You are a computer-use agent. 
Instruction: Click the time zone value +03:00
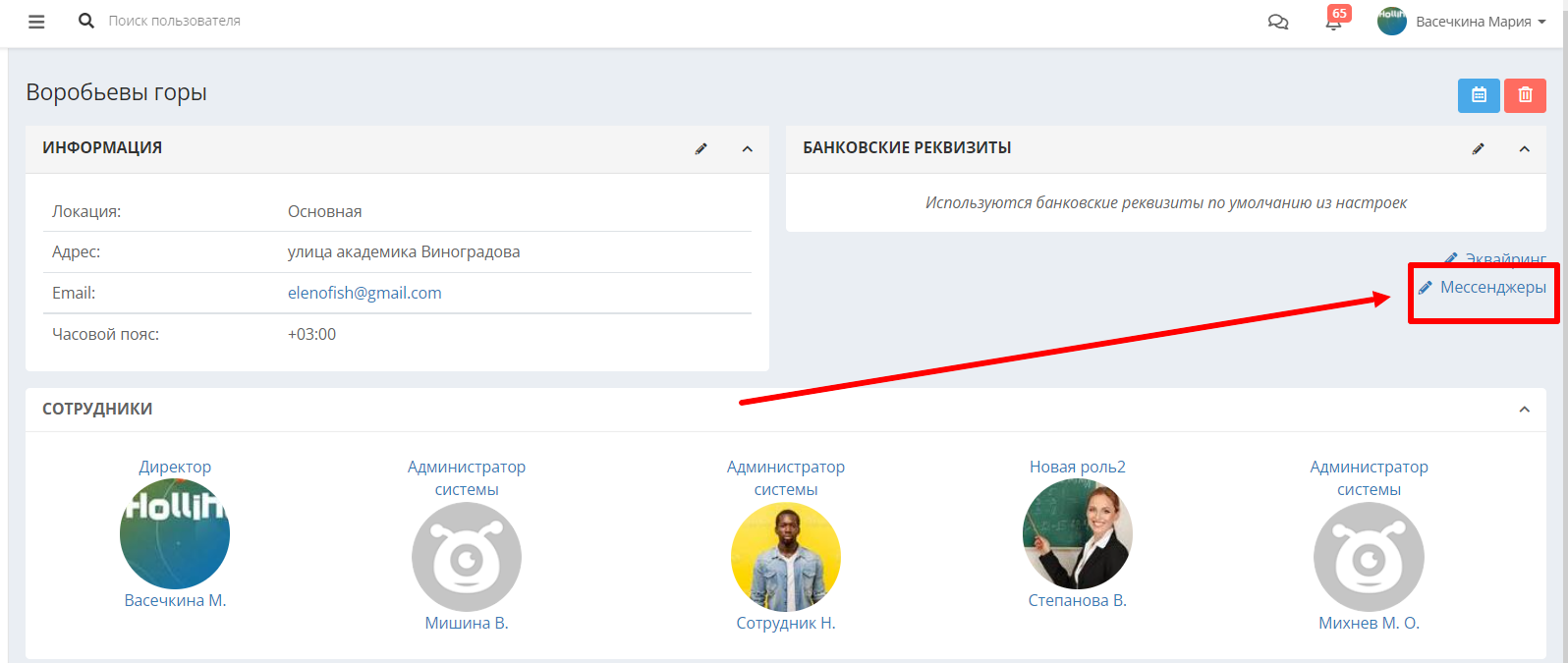point(311,334)
